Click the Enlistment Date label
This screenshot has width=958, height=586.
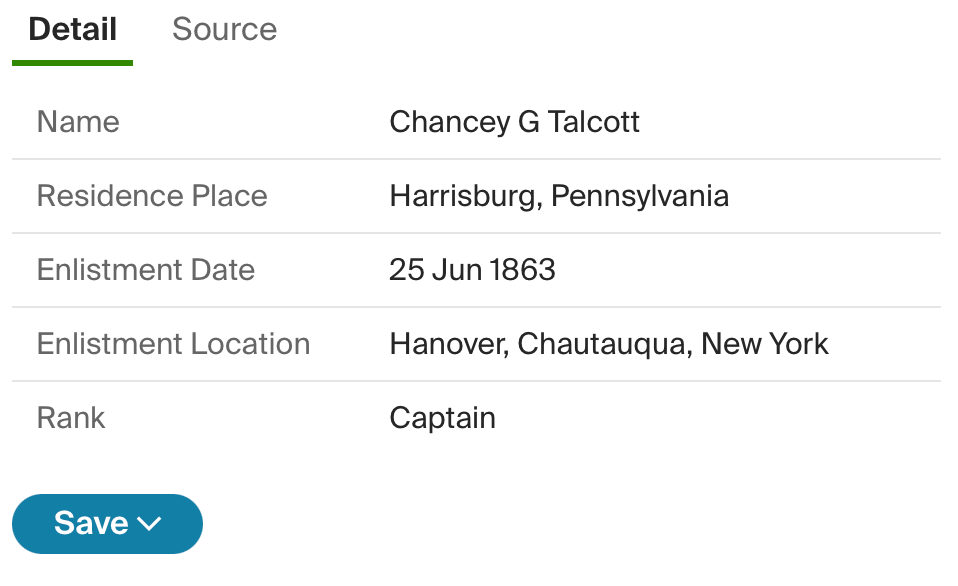pos(145,269)
